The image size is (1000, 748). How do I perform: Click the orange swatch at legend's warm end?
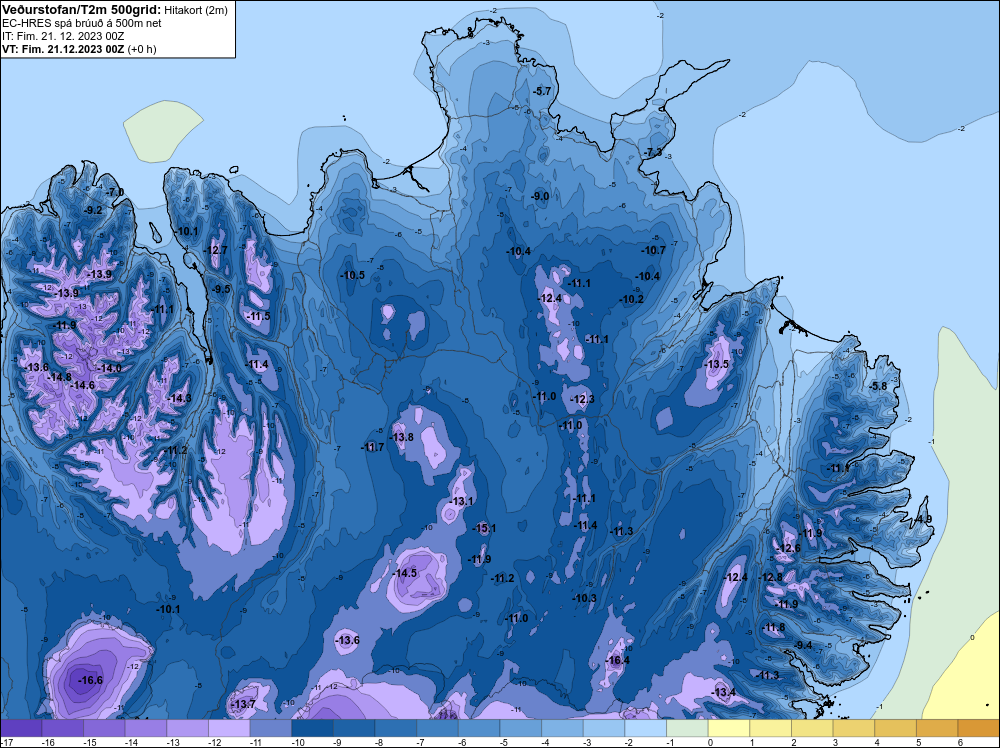pos(979,728)
